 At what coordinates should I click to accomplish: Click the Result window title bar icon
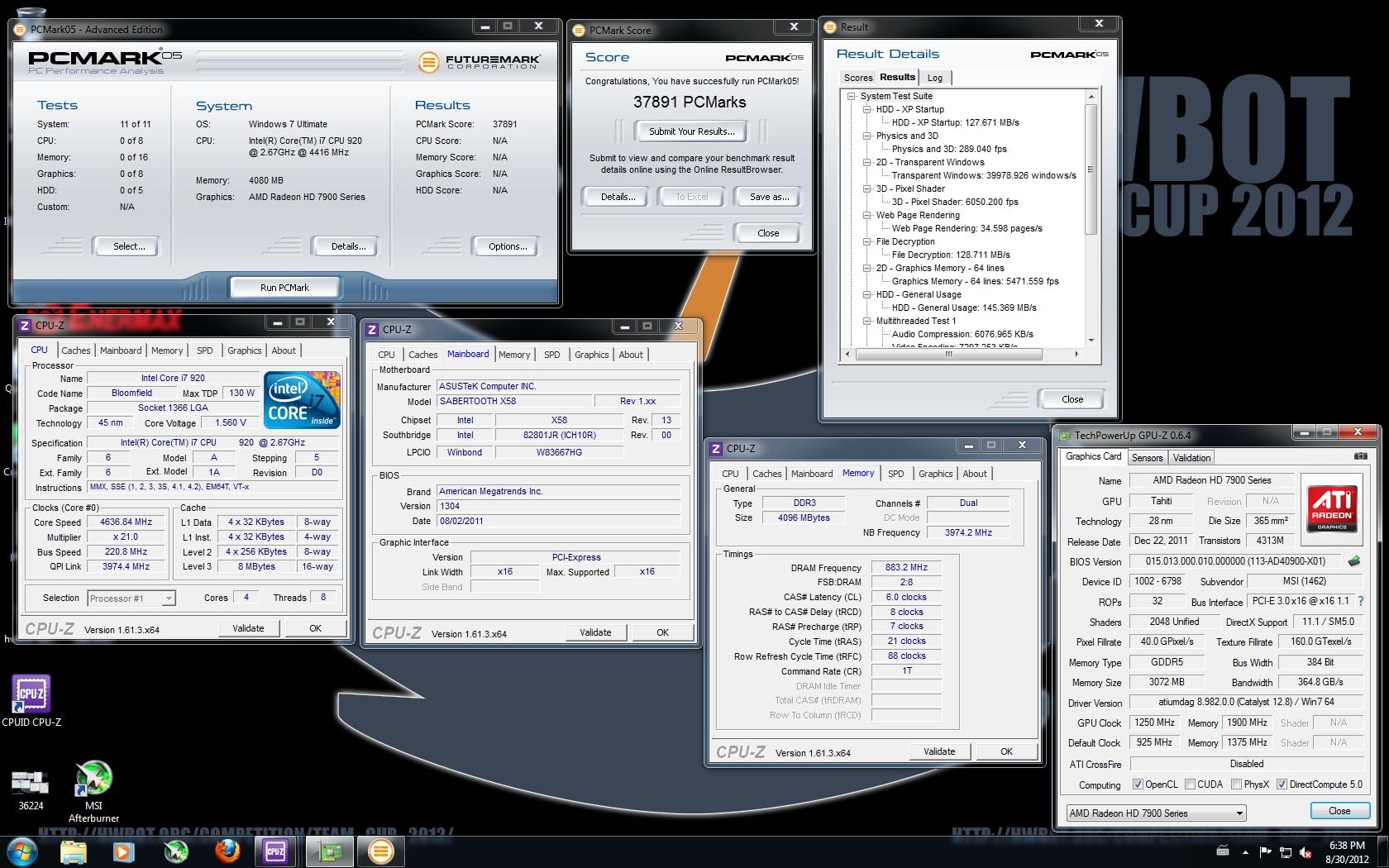coord(831,27)
